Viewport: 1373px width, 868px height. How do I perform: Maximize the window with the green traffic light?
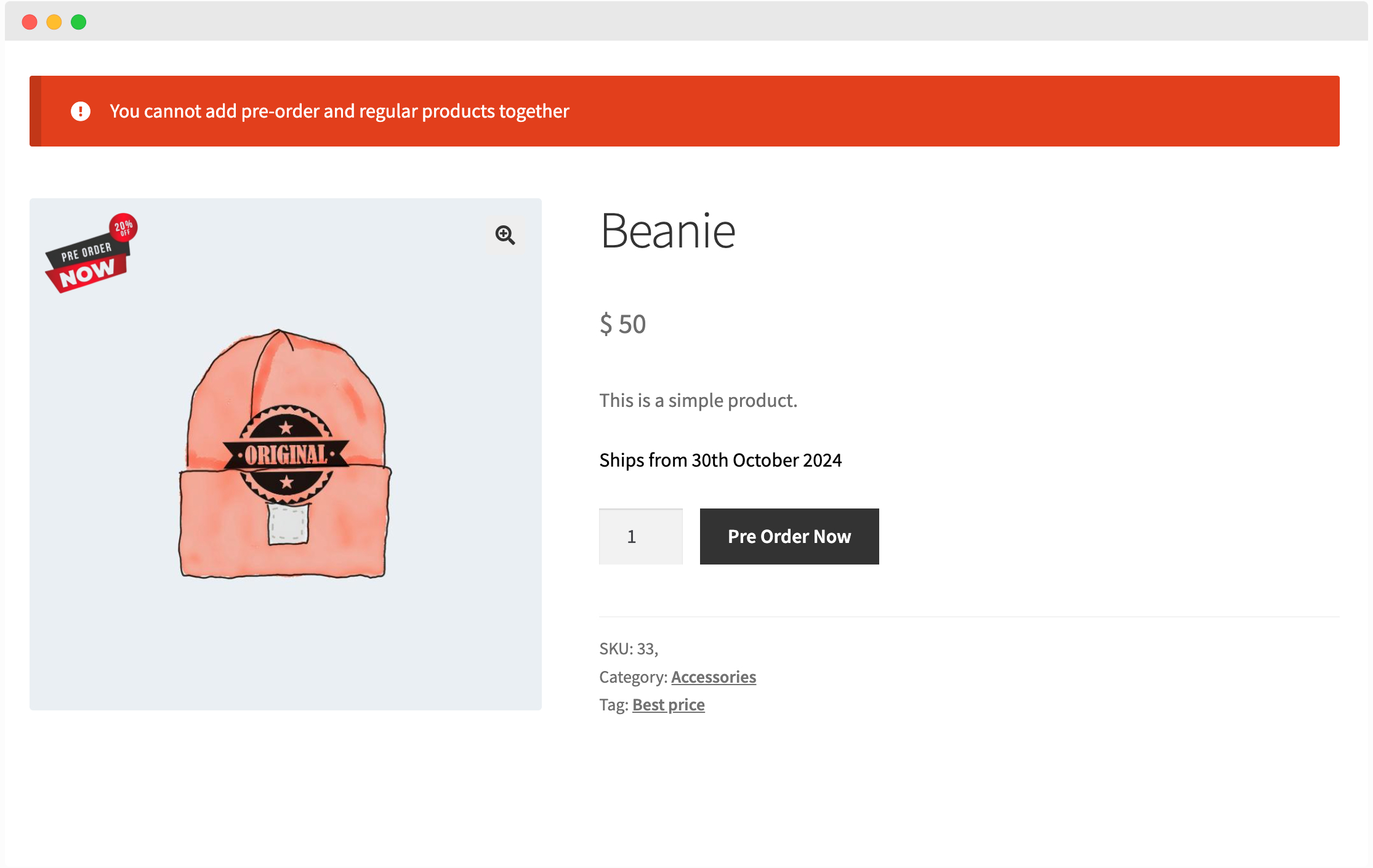(x=79, y=22)
